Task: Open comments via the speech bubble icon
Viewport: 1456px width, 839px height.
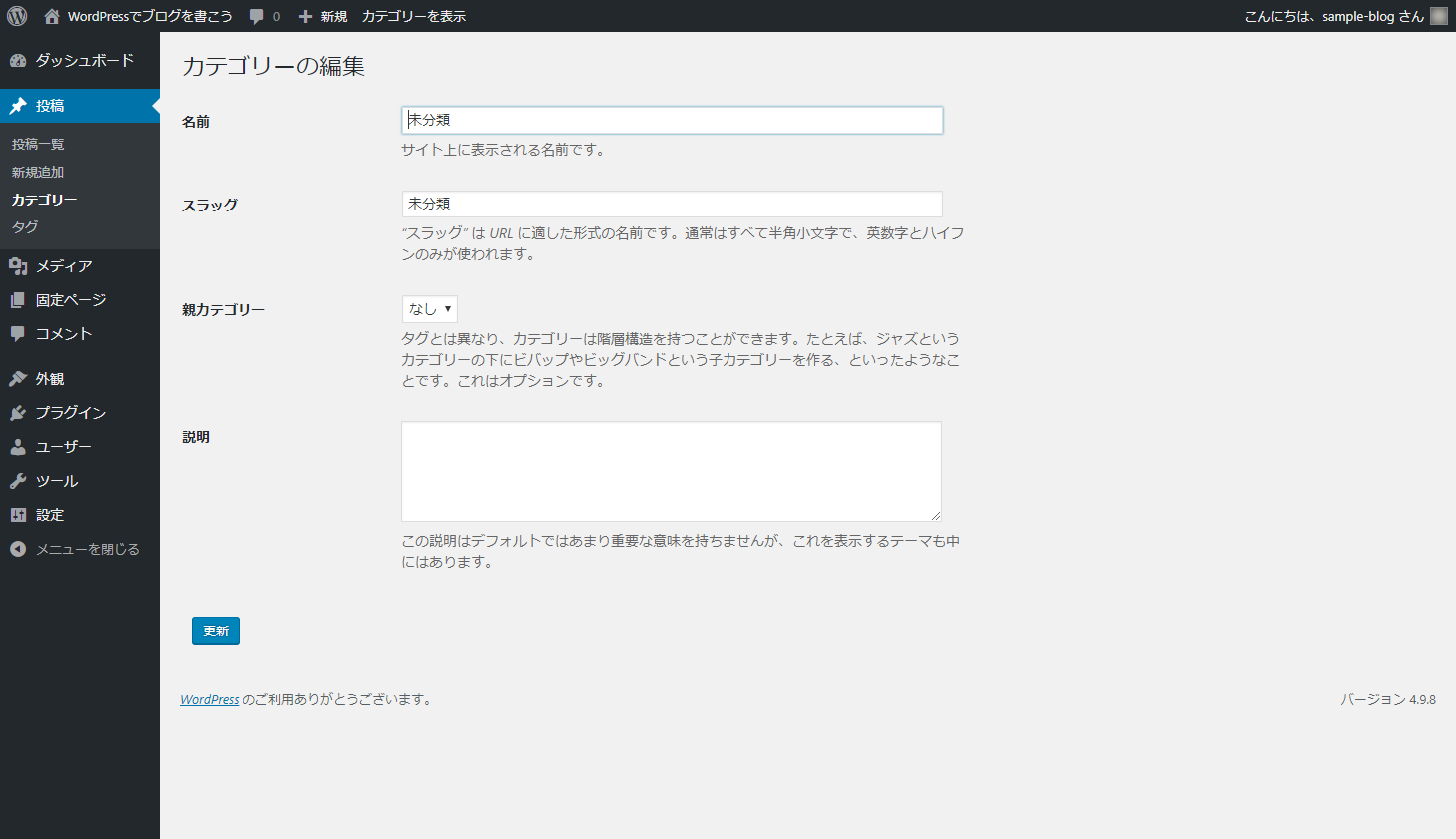Action: pyautogui.click(x=255, y=15)
